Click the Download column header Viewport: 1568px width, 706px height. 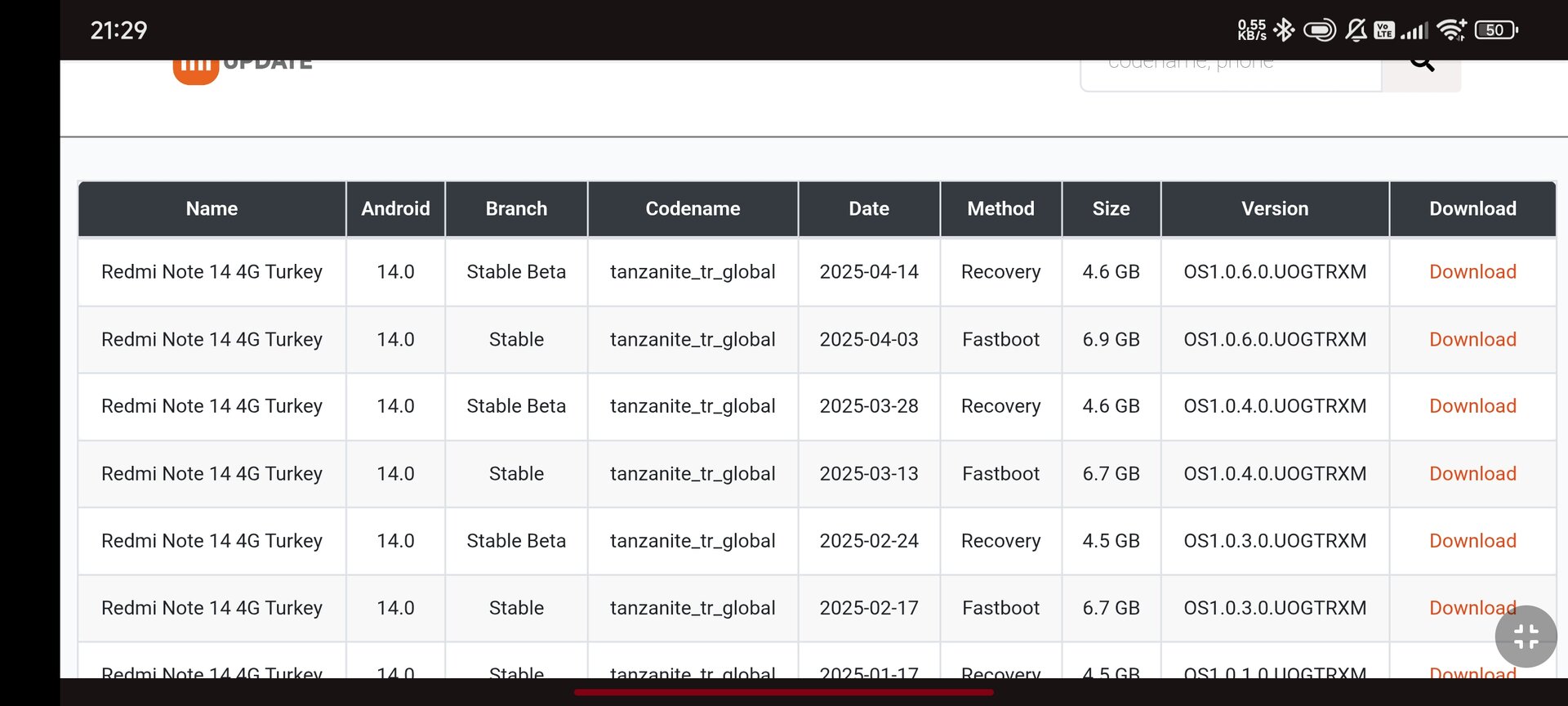1472,209
